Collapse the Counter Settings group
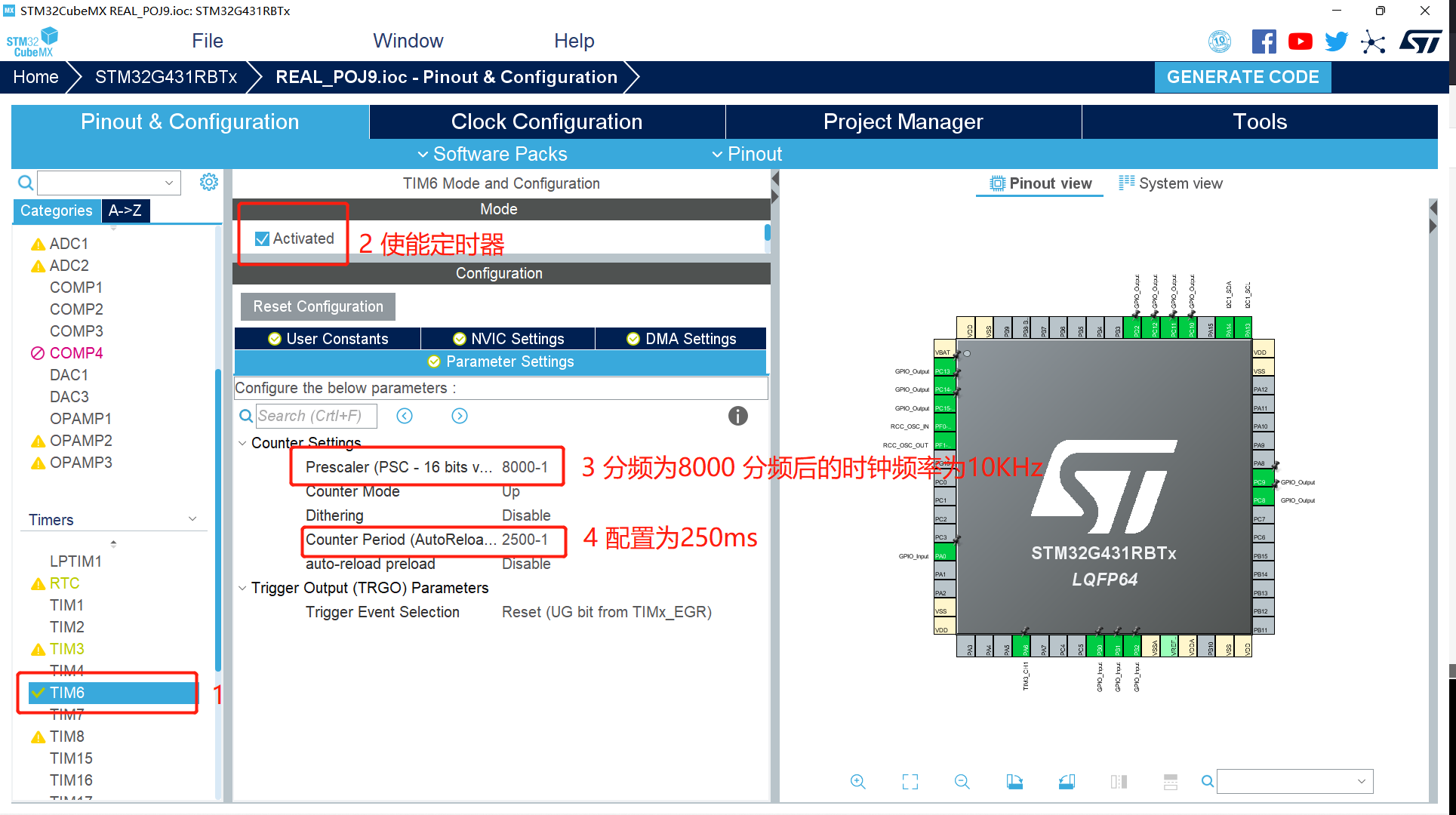This screenshot has height=815, width=1456. point(242,443)
